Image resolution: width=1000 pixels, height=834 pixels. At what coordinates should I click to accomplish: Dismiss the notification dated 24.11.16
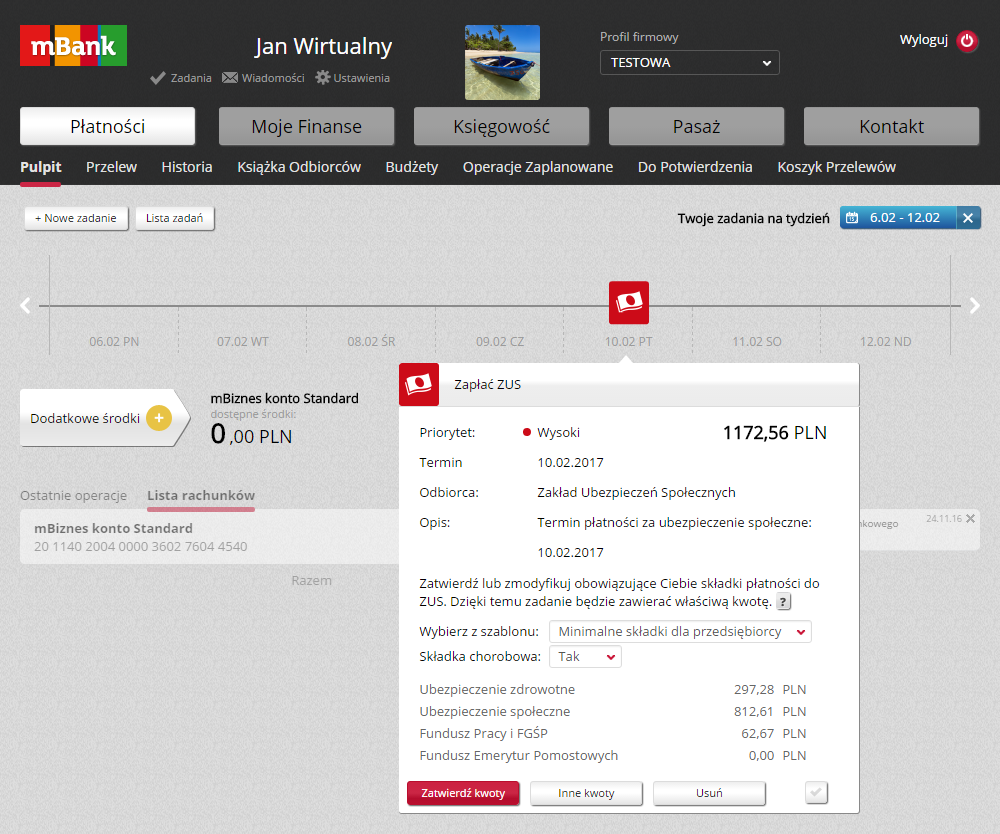tap(970, 518)
